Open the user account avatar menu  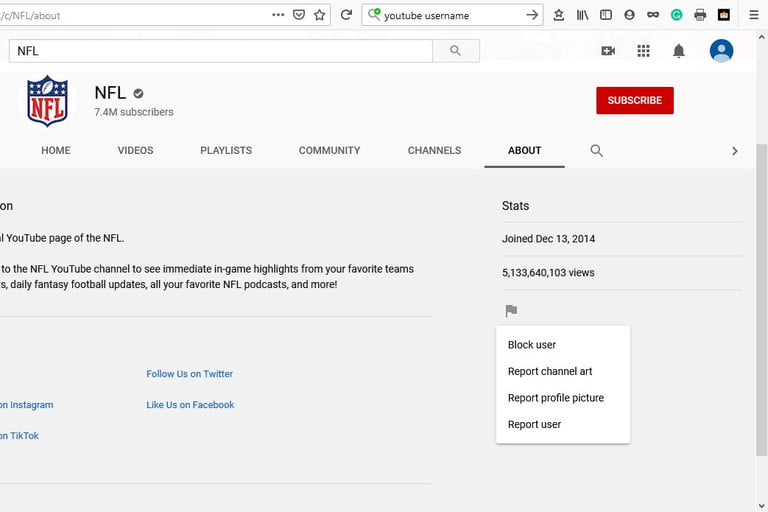721,51
